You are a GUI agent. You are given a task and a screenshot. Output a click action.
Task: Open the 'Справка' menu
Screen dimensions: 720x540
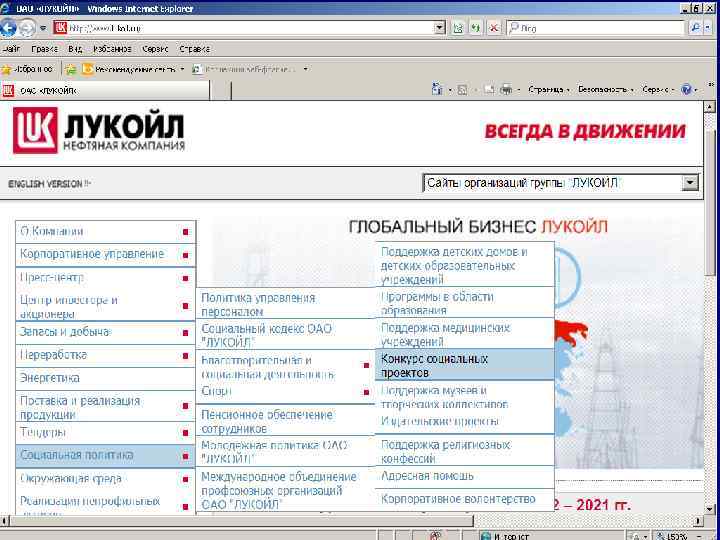pos(195,49)
